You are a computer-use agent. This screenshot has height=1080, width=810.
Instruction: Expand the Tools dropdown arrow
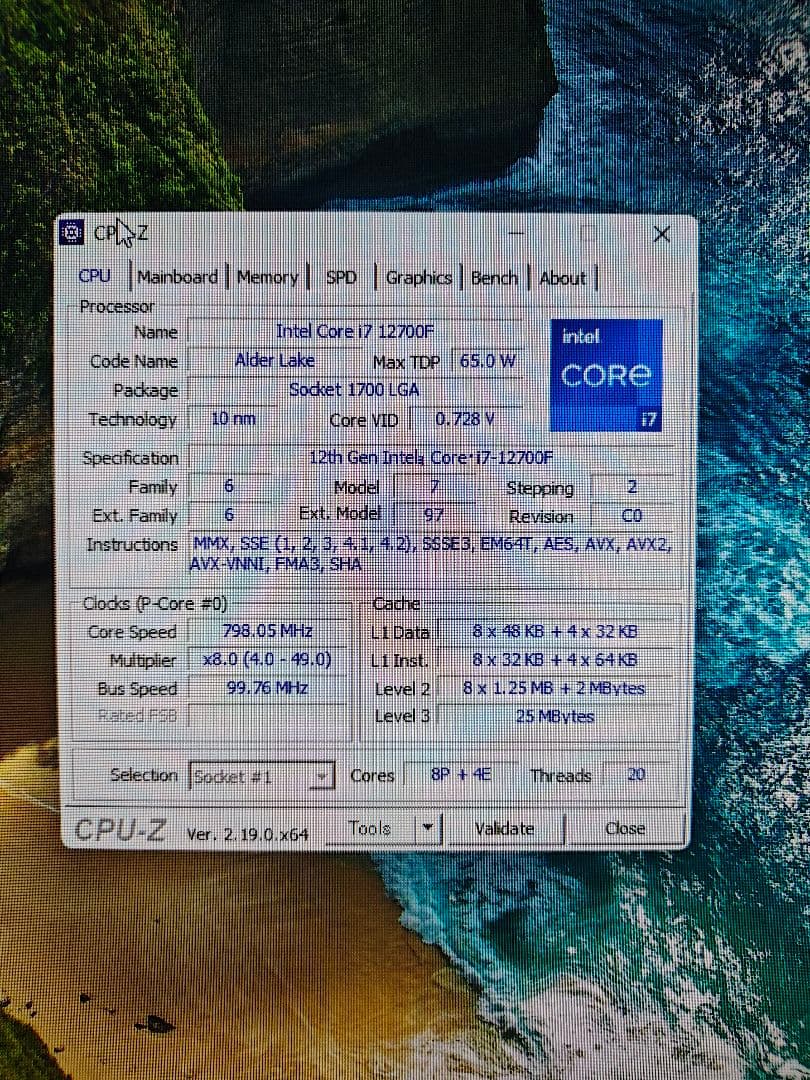click(428, 828)
